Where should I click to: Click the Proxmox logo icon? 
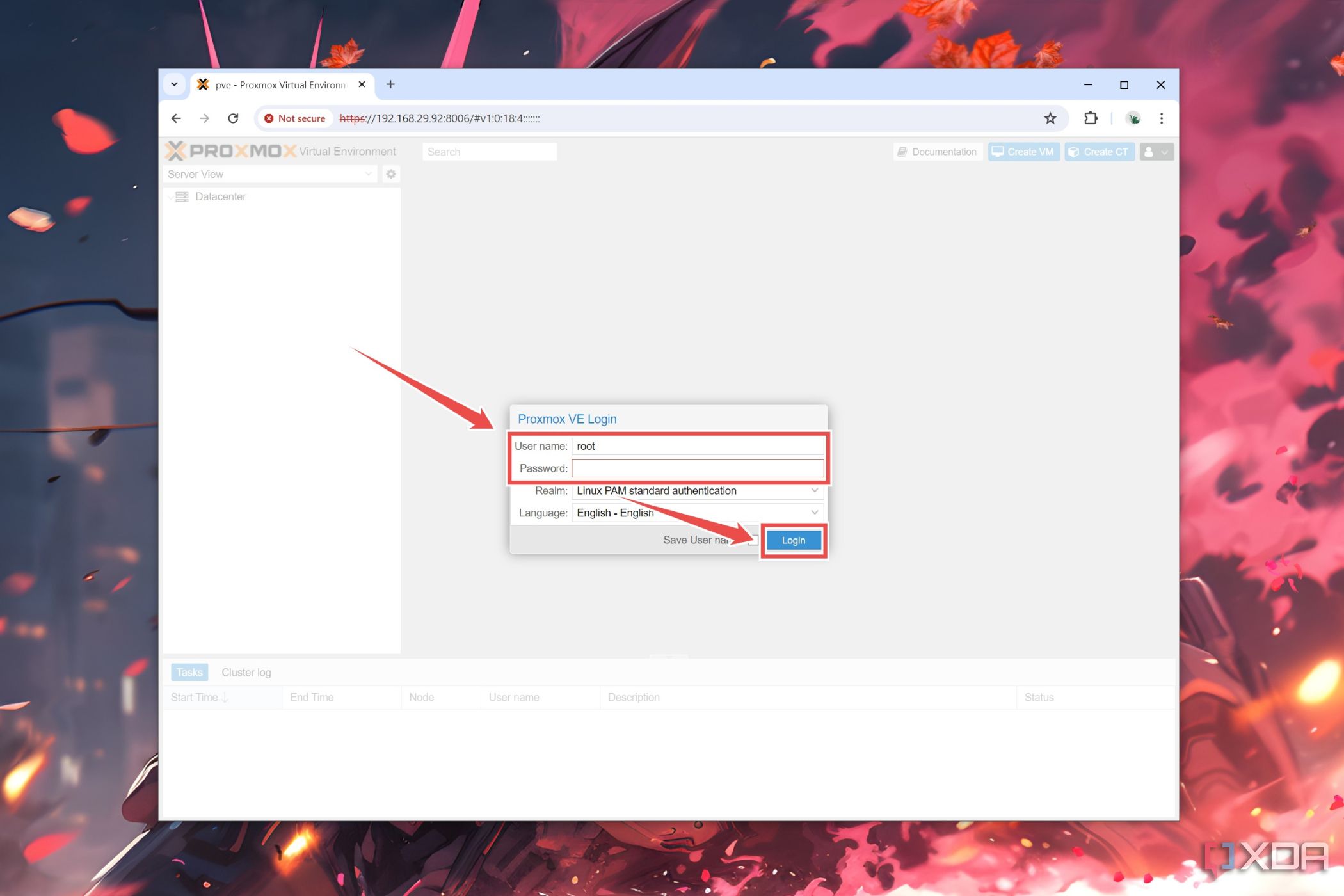click(x=174, y=152)
